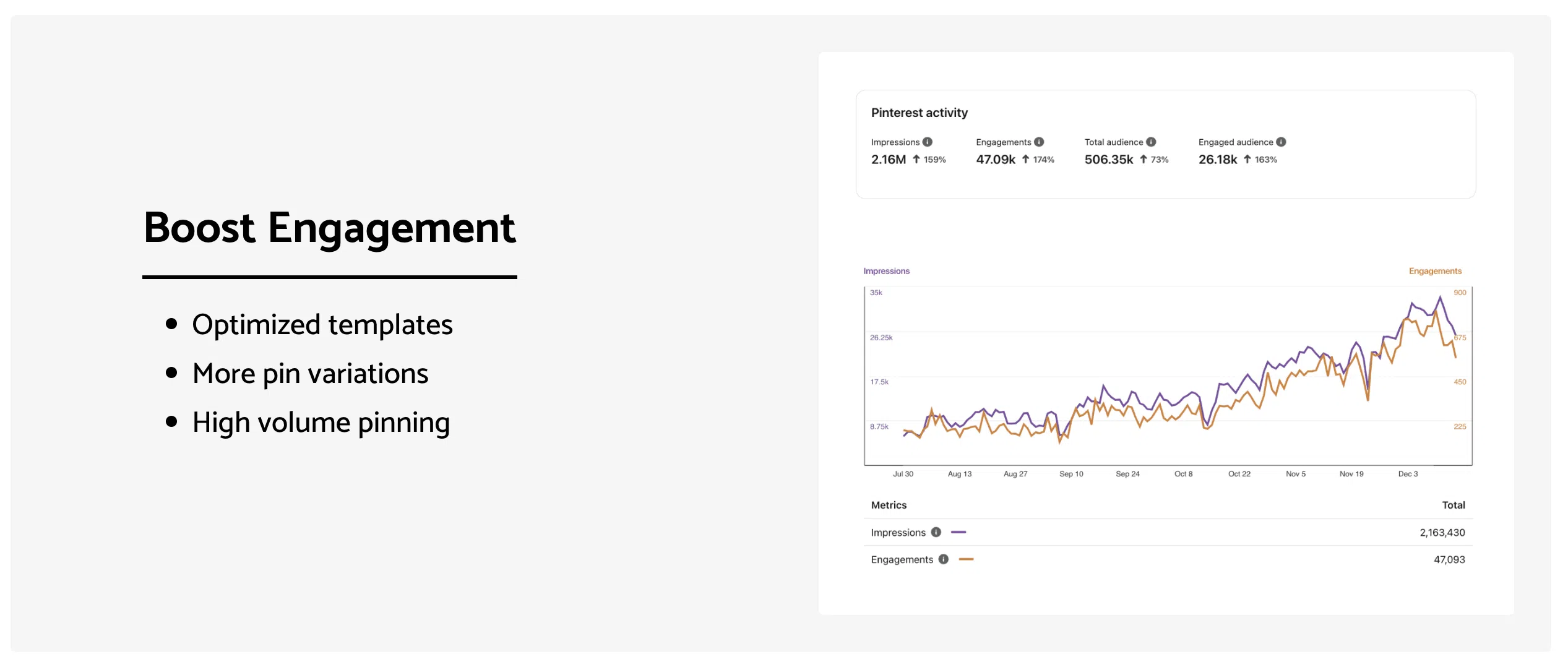Screen dimensions: 1568x667
Task: Click the 47.09k engagements value
Action: click(995, 160)
